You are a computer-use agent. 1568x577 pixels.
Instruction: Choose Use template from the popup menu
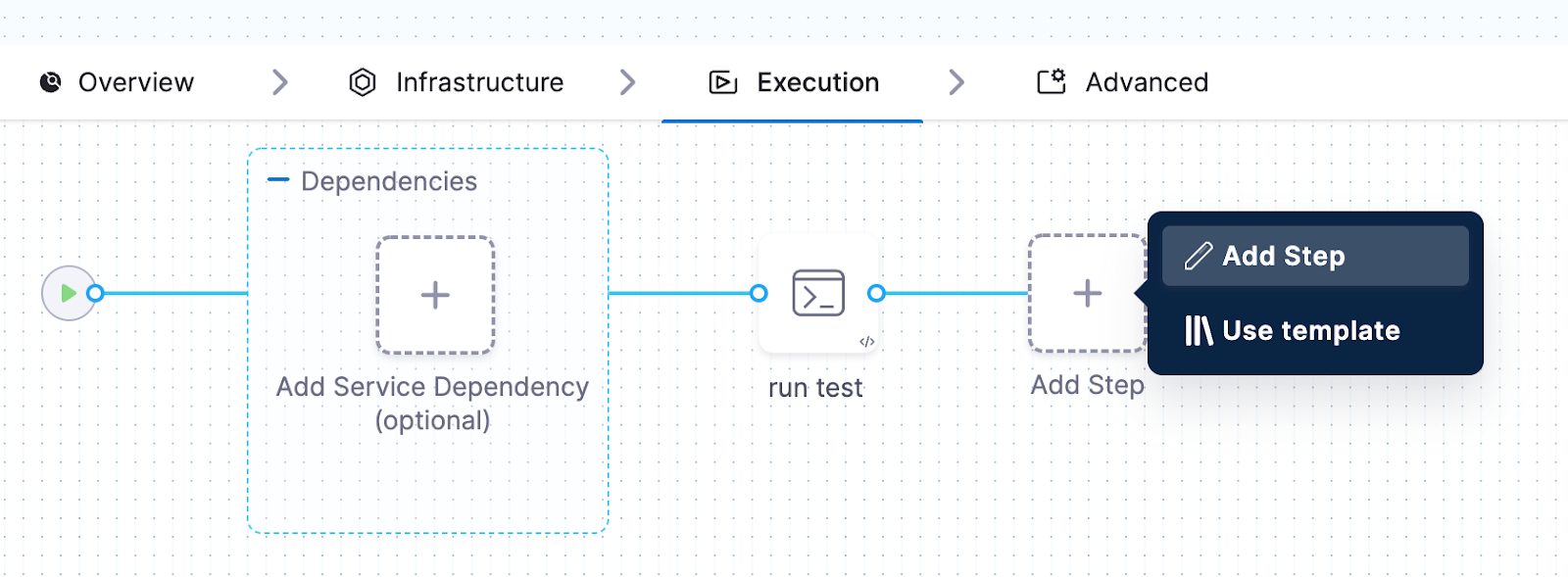tap(1315, 331)
